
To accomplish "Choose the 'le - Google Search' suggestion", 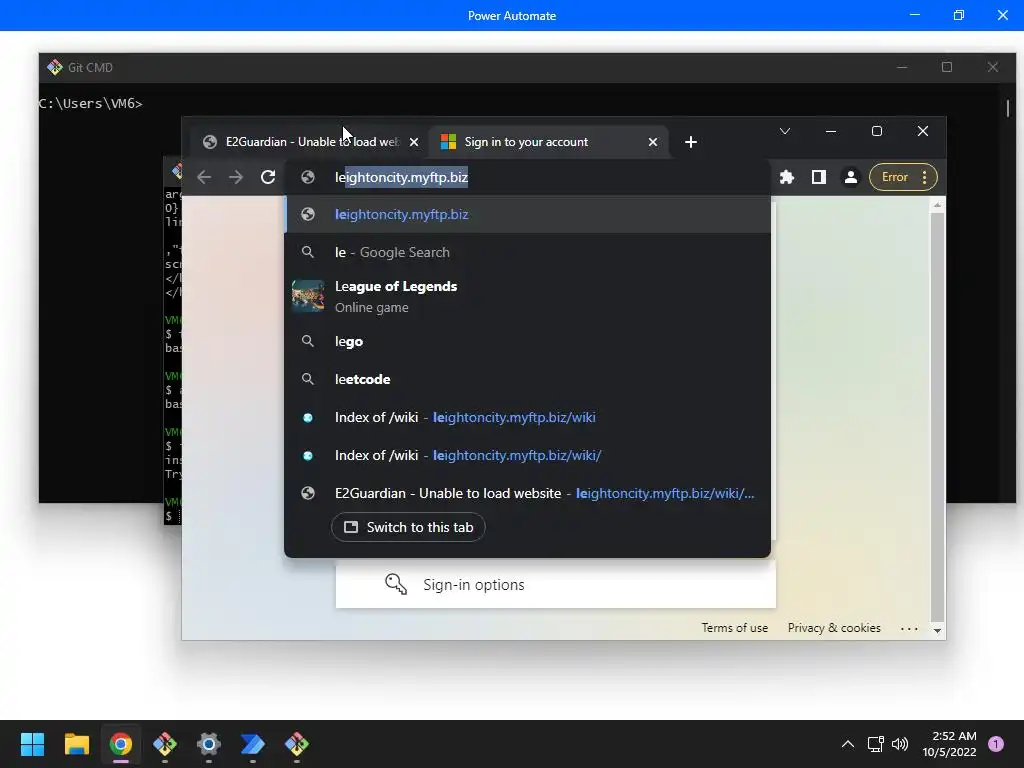I will pyautogui.click(x=528, y=252).
